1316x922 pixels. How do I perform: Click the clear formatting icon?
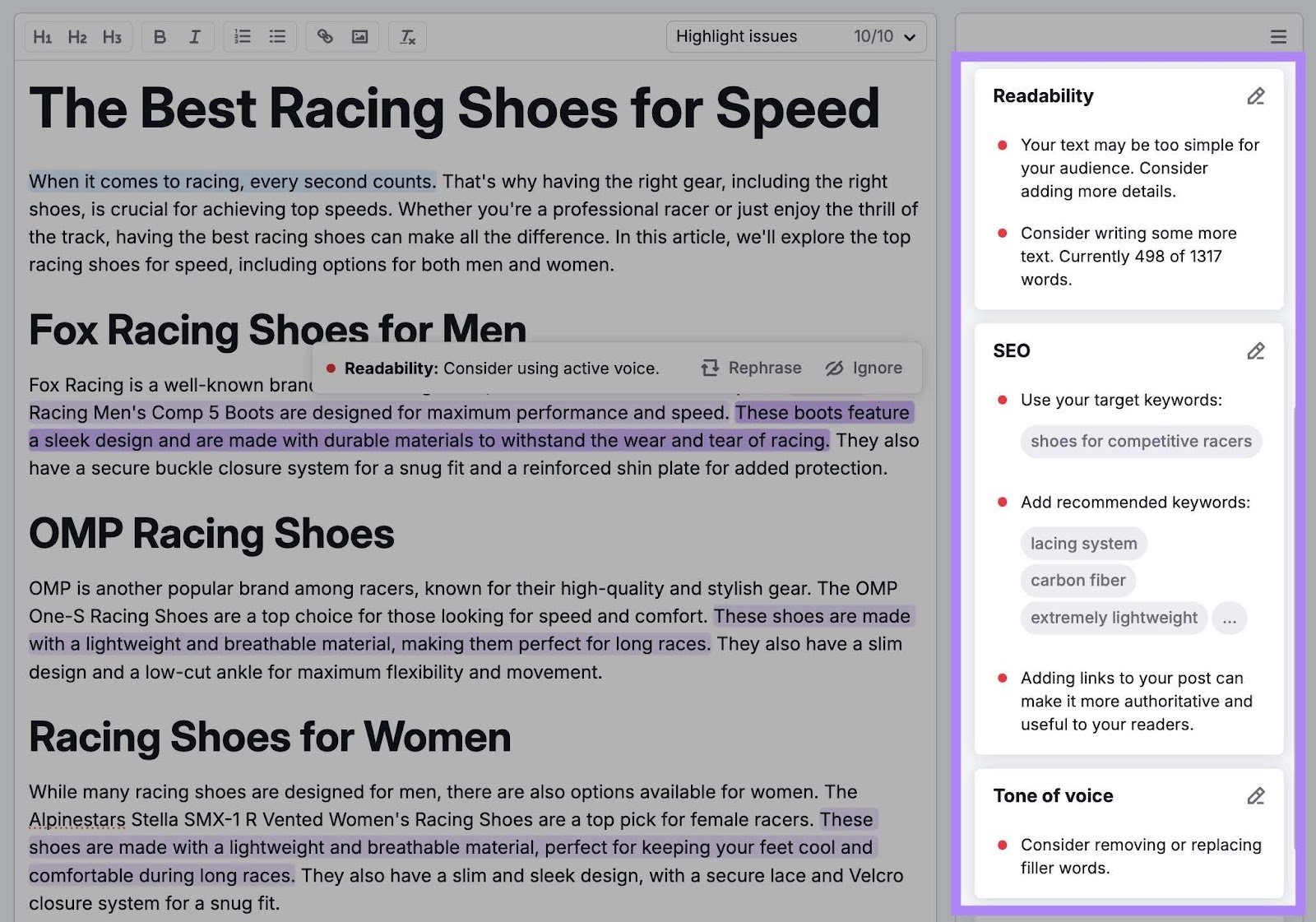(406, 36)
